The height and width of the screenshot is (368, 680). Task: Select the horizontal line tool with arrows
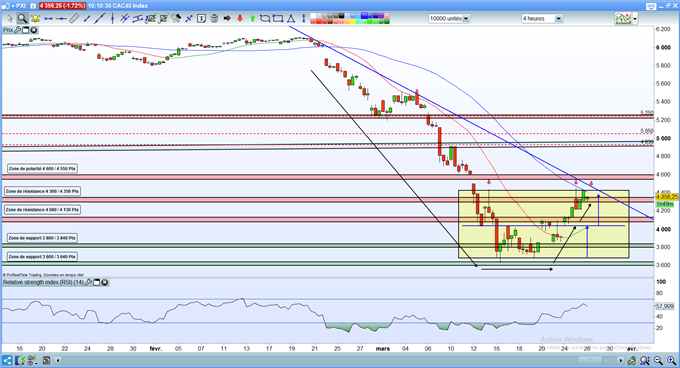click(x=49, y=19)
